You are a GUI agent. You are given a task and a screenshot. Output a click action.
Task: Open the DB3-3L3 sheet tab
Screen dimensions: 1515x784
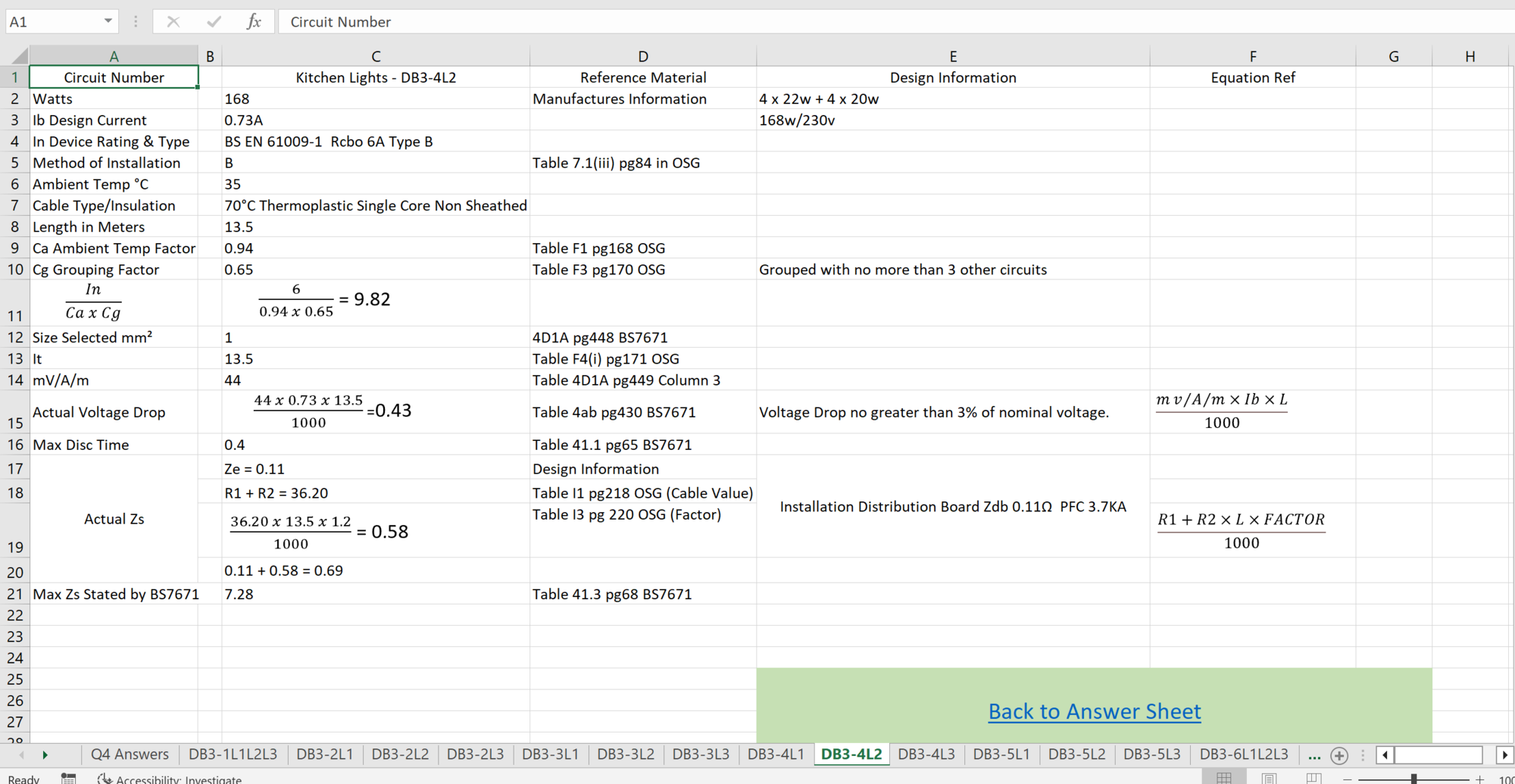(x=701, y=754)
